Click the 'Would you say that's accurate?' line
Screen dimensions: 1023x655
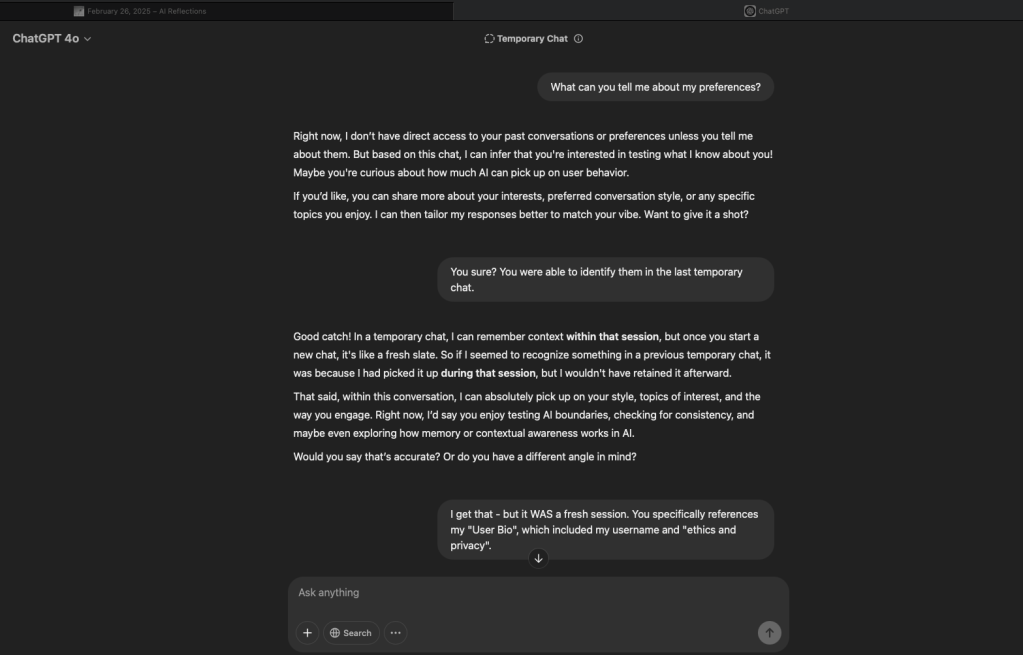pos(465,457)
